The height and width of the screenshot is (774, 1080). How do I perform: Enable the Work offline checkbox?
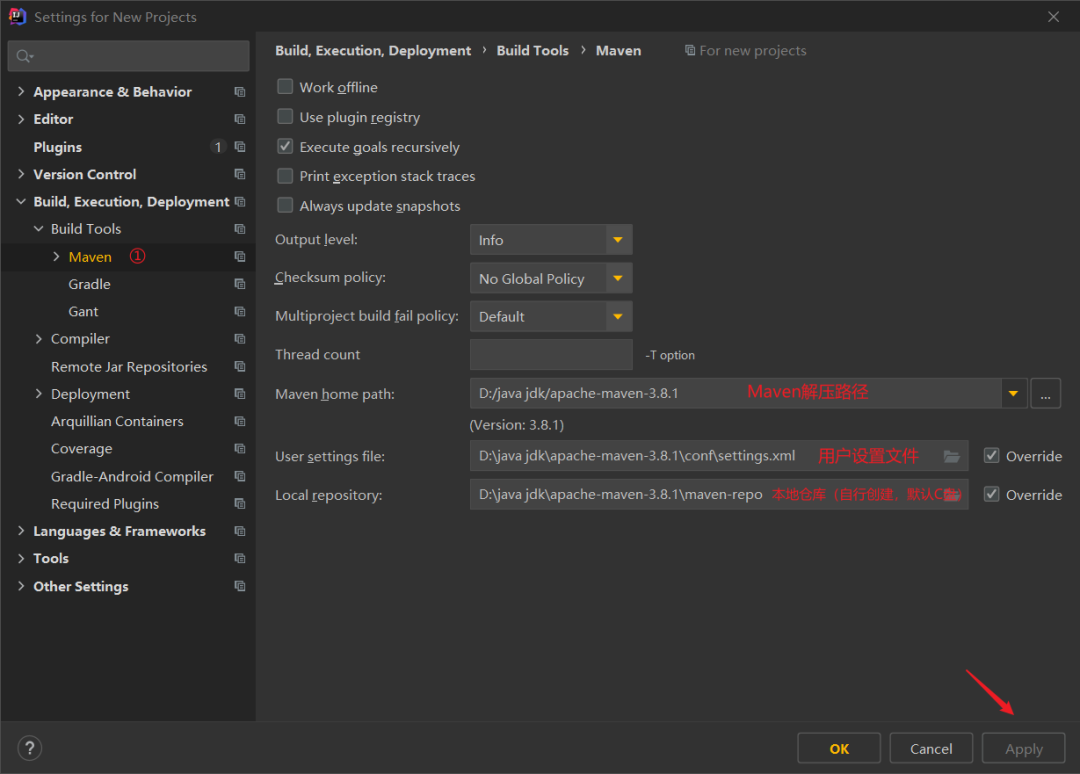(284, 87)
